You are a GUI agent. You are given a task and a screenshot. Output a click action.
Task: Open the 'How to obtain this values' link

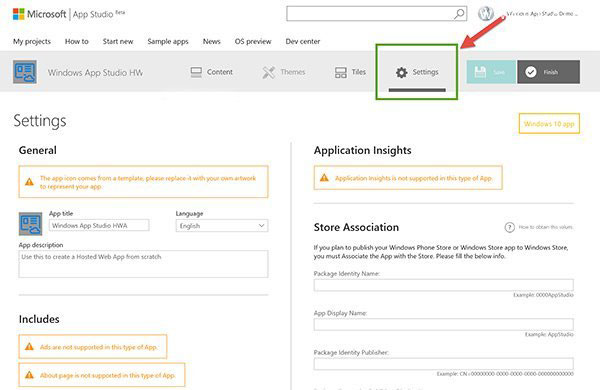click(546, 227)
